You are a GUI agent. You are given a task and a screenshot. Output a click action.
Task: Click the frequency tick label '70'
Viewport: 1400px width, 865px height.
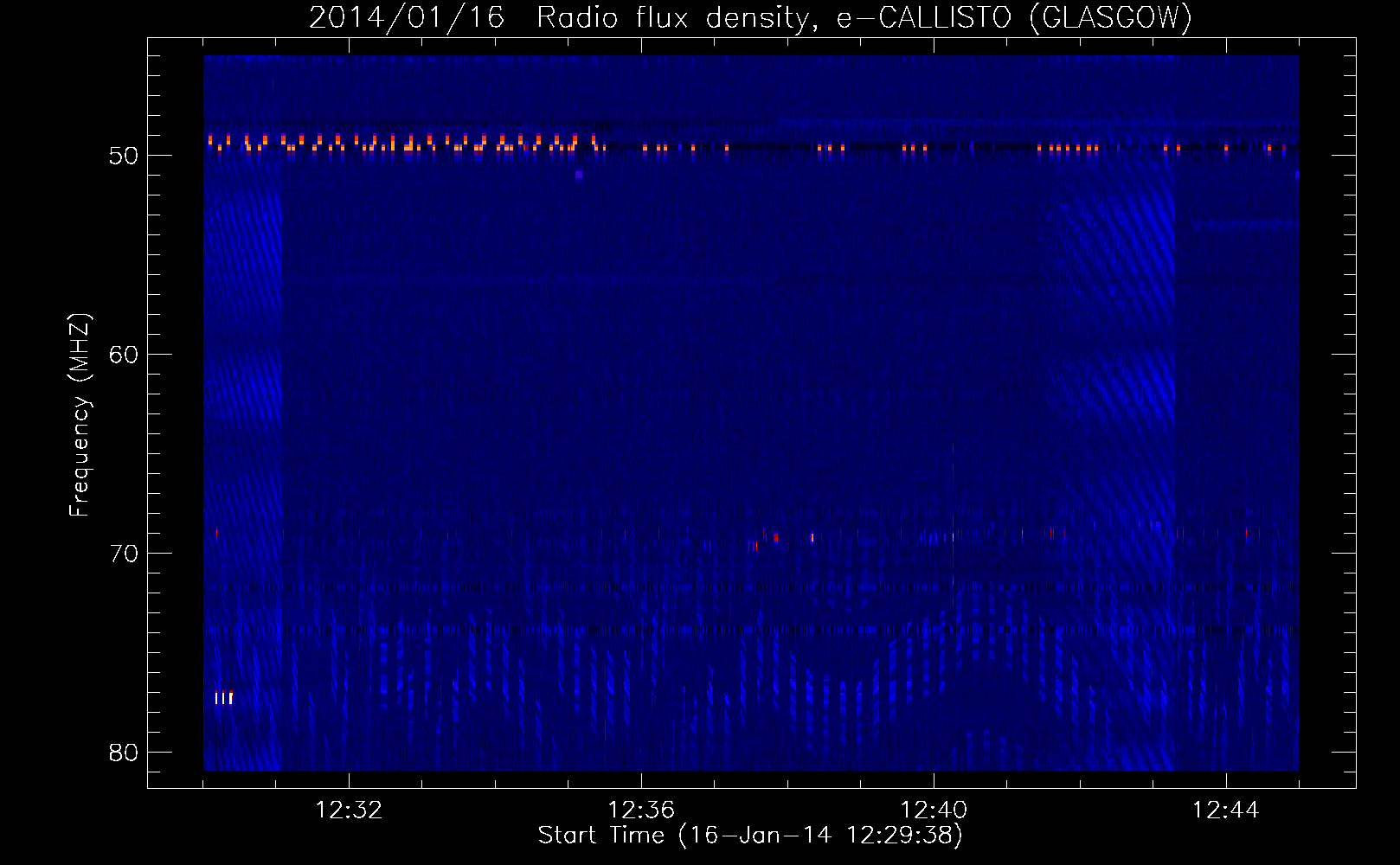tap(124, 554)
